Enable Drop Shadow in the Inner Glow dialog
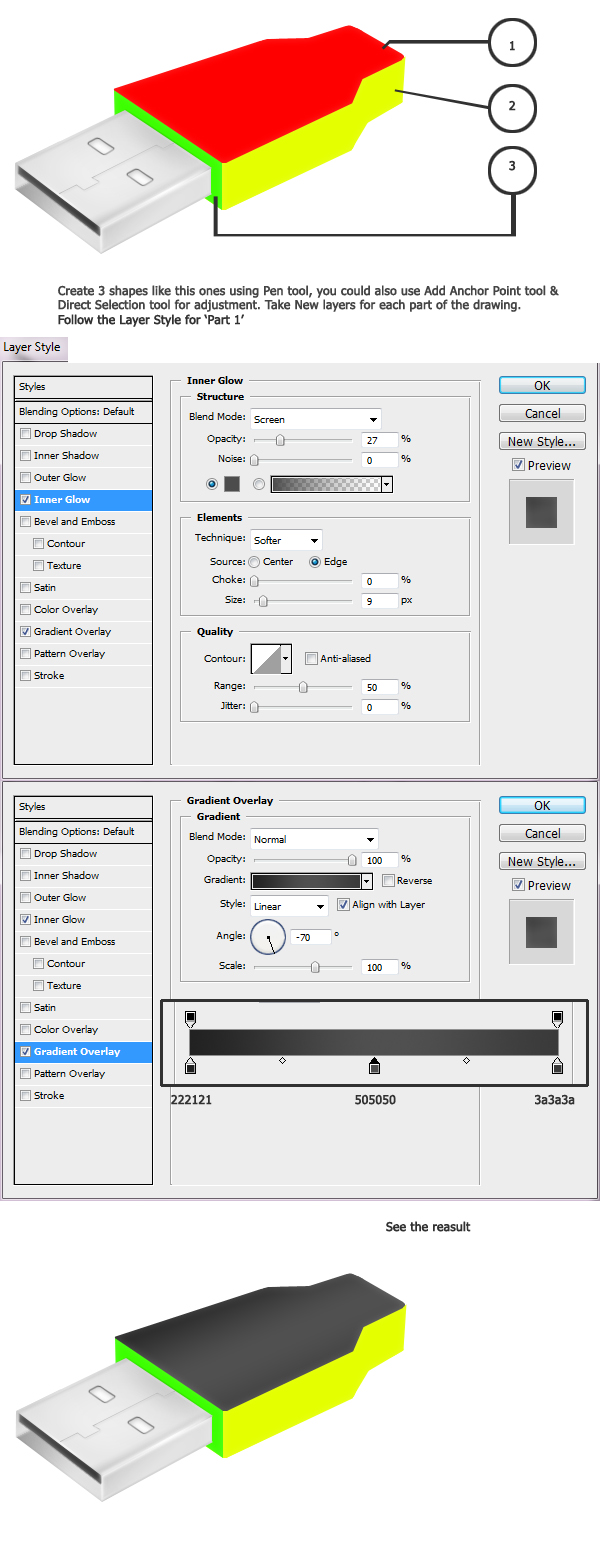Viewport: 600px width, 1556px height. click(25, 434)
